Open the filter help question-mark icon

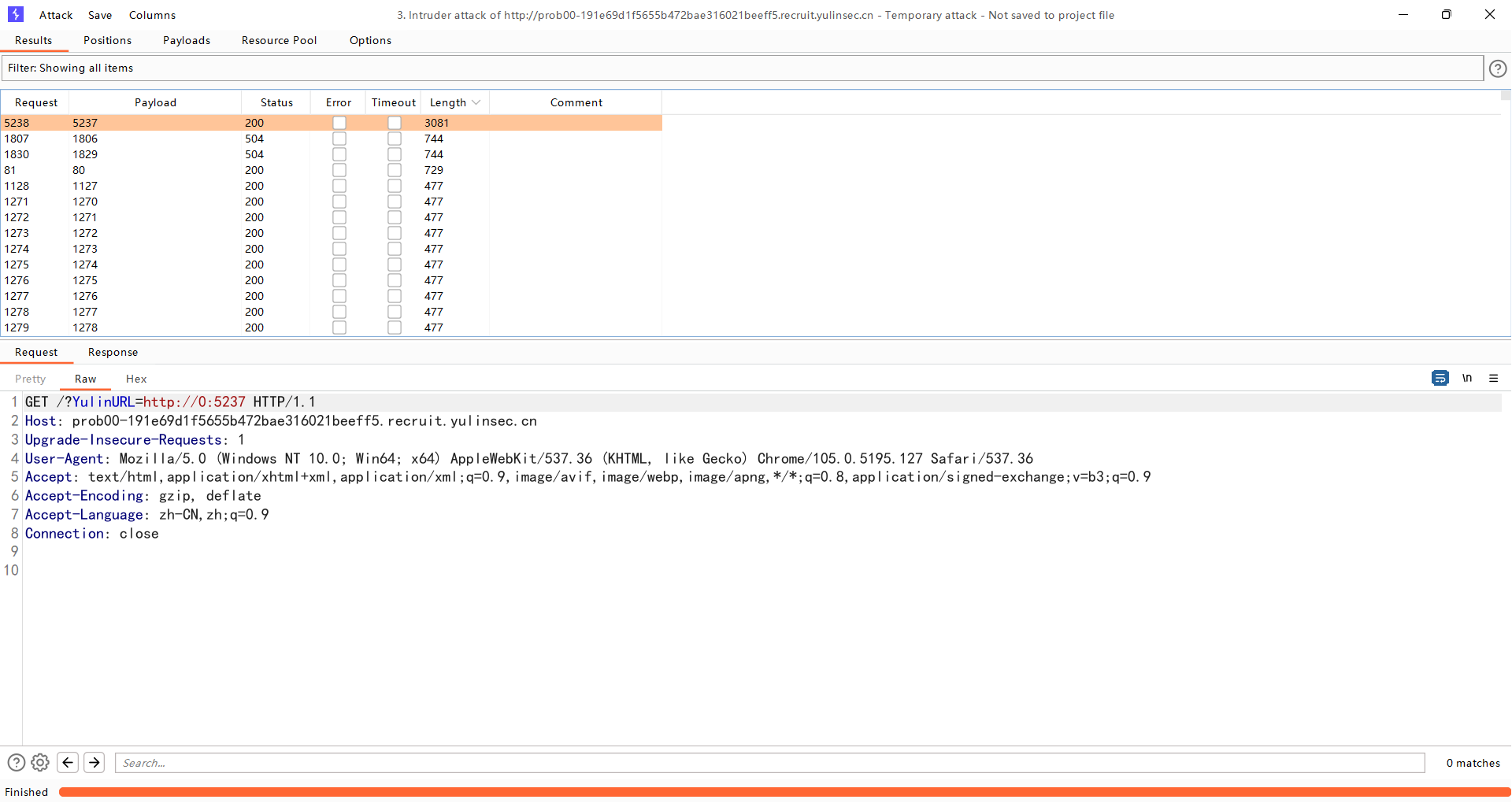pyautogui.click(x=1498, y=68)
